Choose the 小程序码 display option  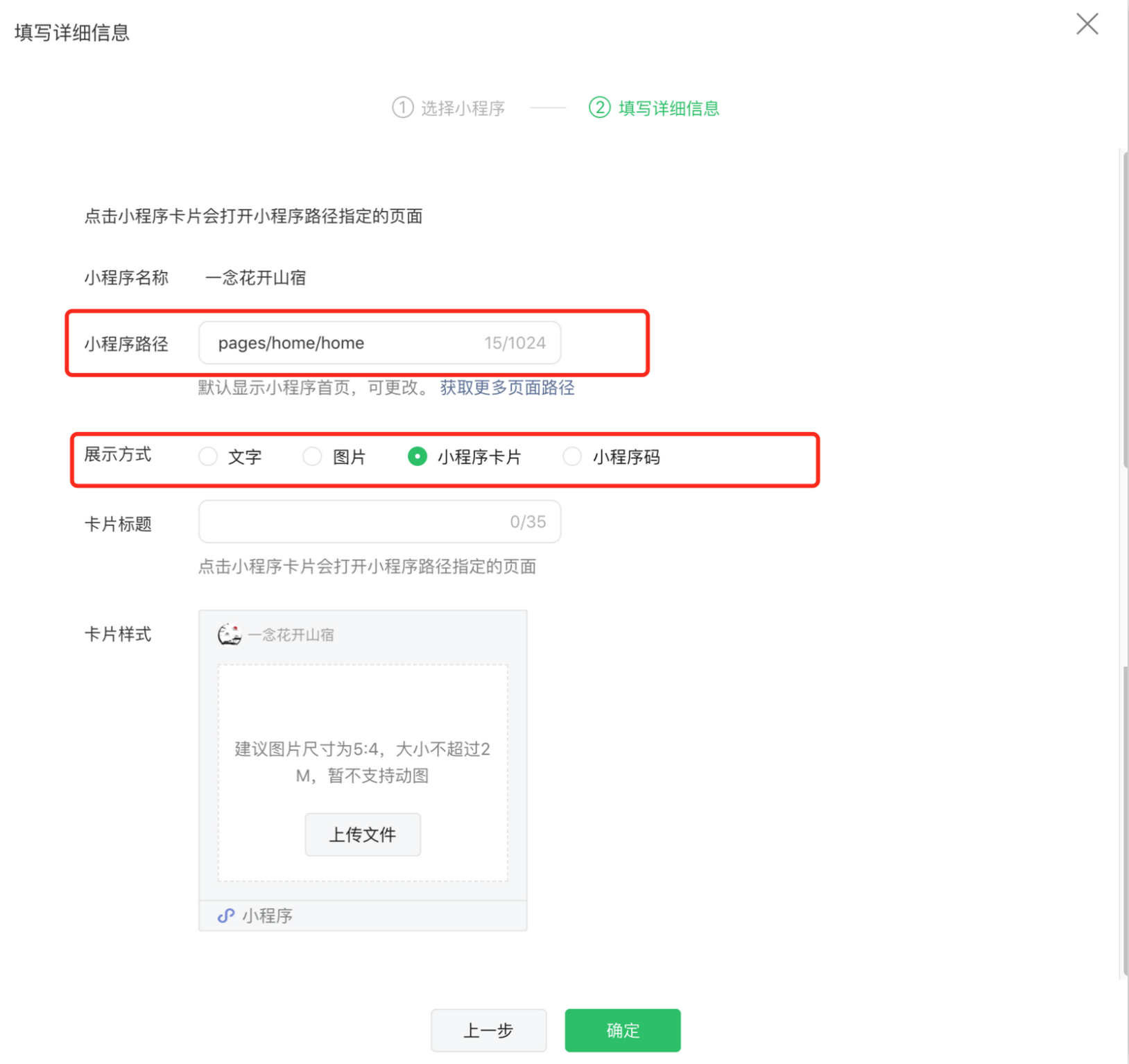click(x=611, y=457)
